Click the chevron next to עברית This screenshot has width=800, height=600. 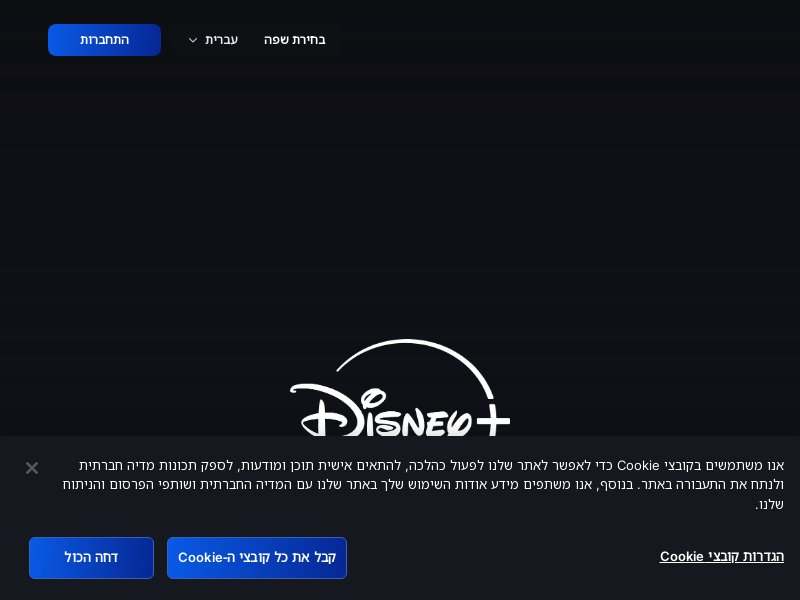[x=193, y=40]
